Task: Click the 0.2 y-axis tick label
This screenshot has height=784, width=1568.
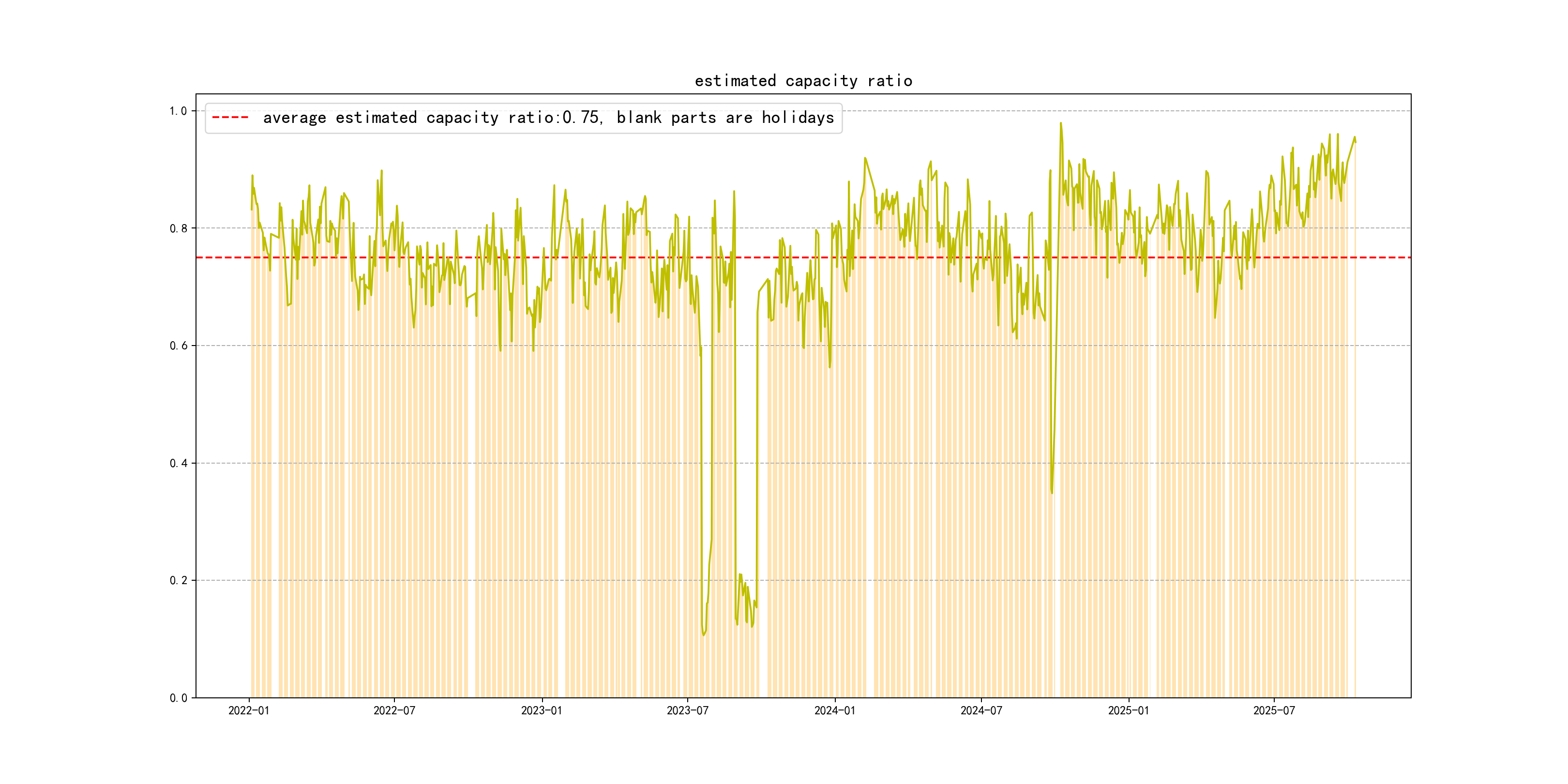Action: pos(178,580)
